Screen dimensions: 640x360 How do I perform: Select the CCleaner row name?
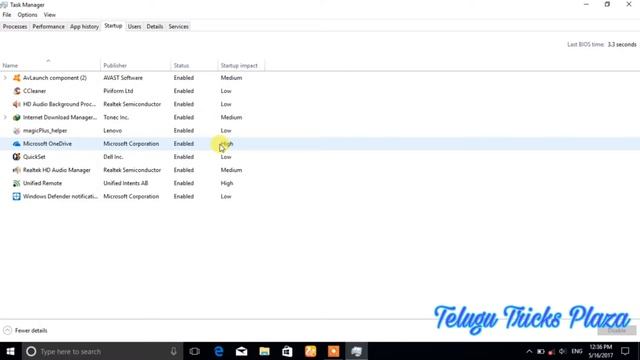tap(34, 91)
